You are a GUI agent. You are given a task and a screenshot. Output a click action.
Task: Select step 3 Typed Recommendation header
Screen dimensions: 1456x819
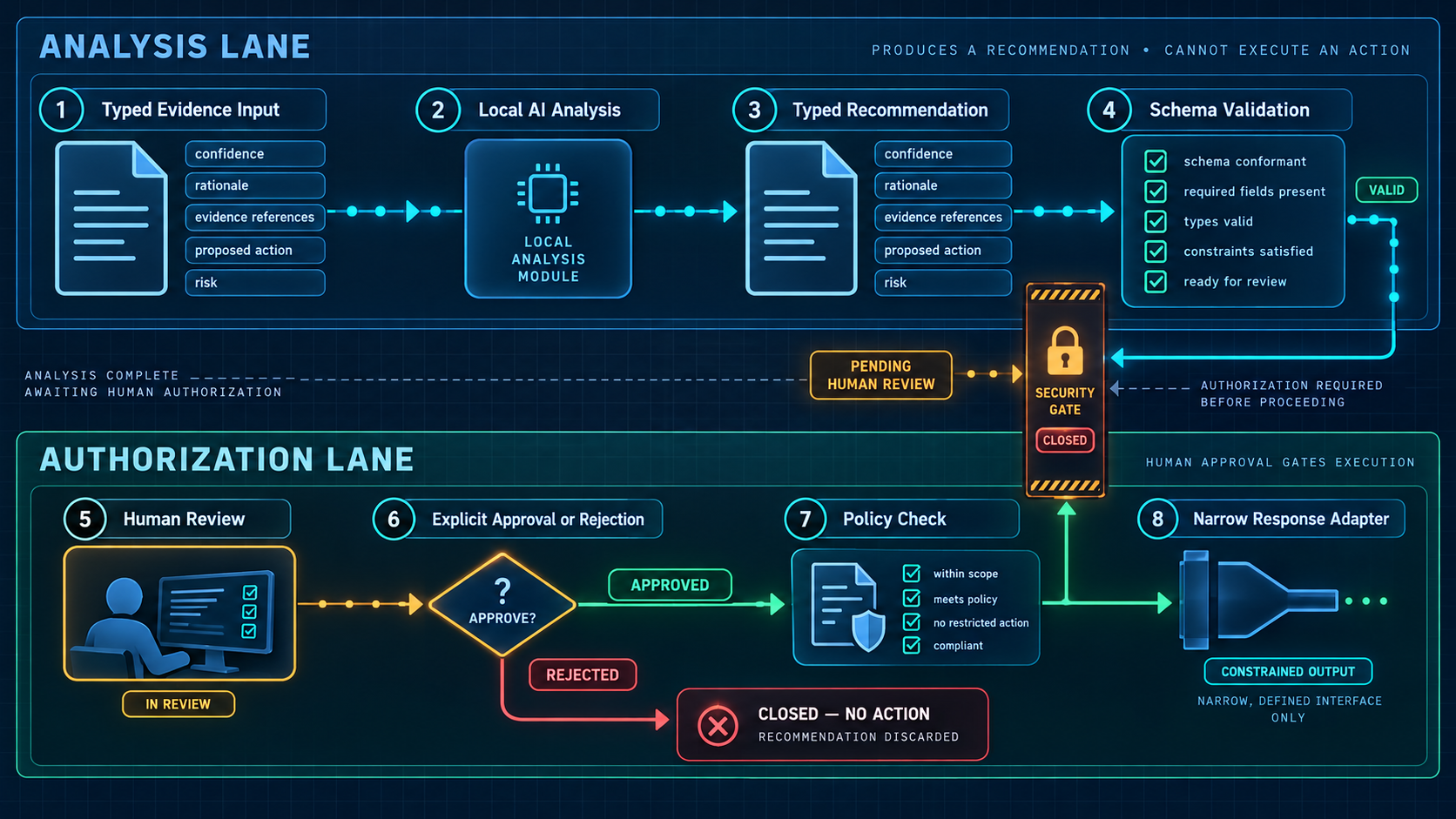tap(871, 110)
